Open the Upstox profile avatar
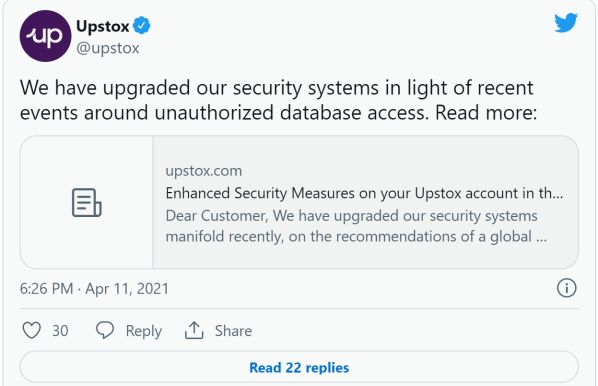The width and height of the screenshot is (598, 386). pyautogui.click(x=45, y=36)
